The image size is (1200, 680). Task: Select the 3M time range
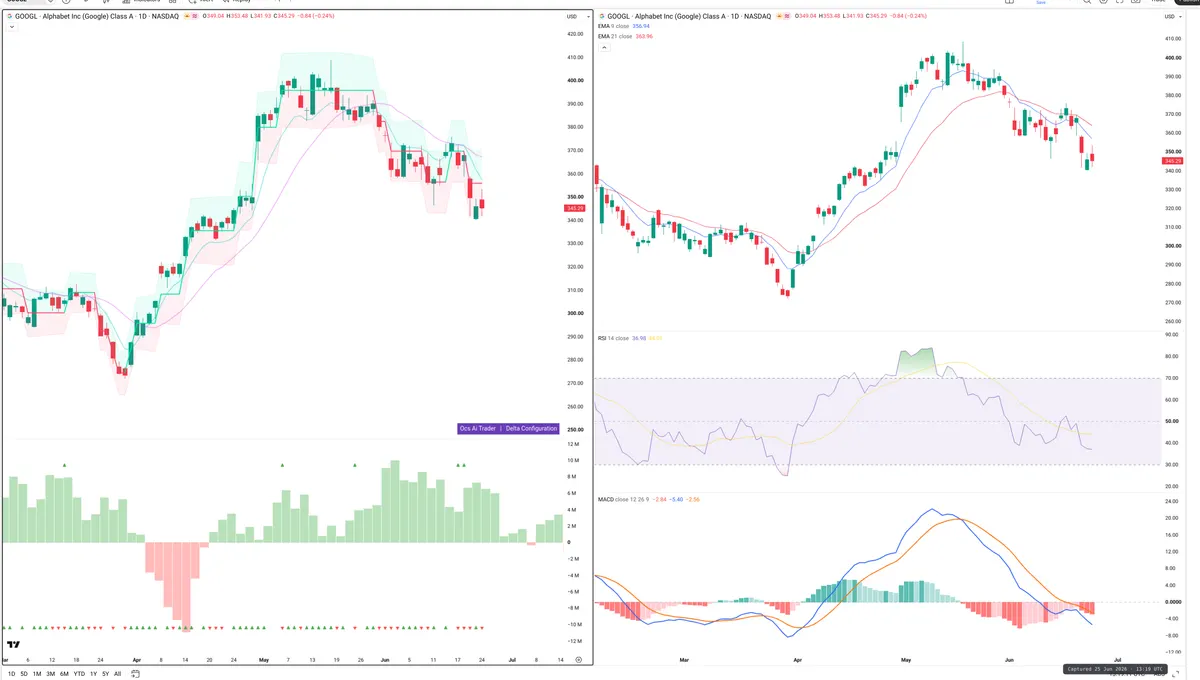[50, 674]
